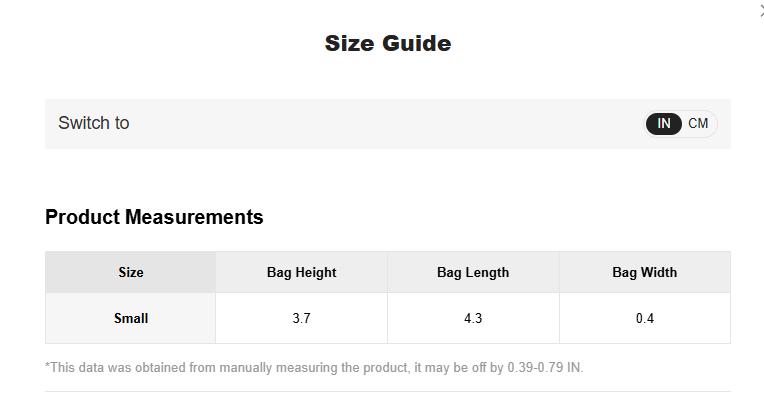Click the word Guide in the title

tap(417, 43)
